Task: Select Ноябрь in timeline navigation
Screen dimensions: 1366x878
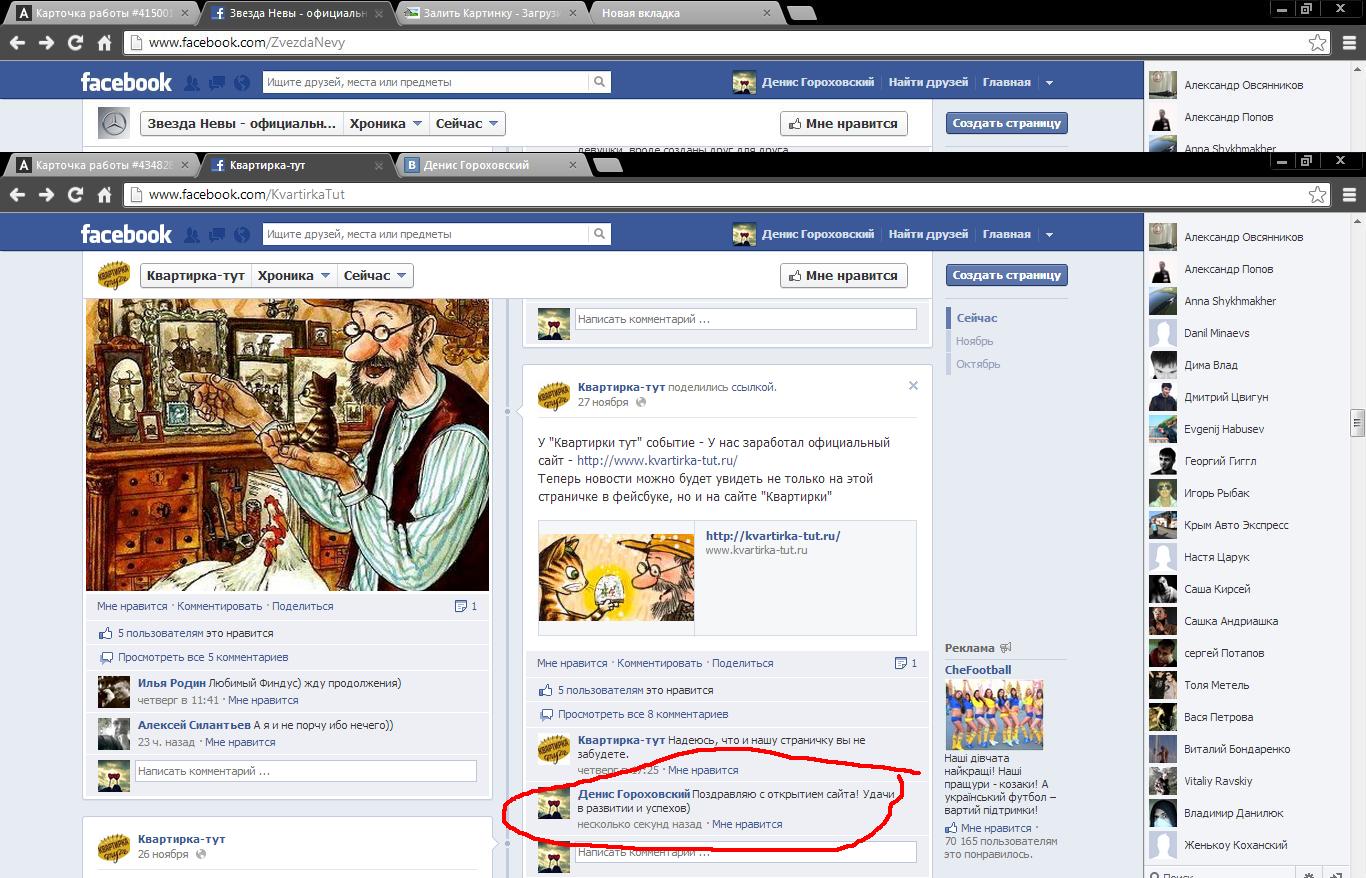Action: pyautogui.click(x=974, y=341)
